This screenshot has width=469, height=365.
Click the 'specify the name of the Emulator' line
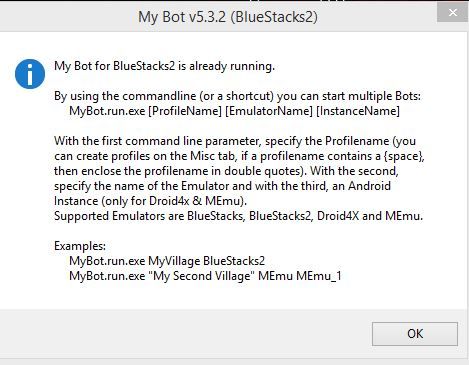point(222,186)
